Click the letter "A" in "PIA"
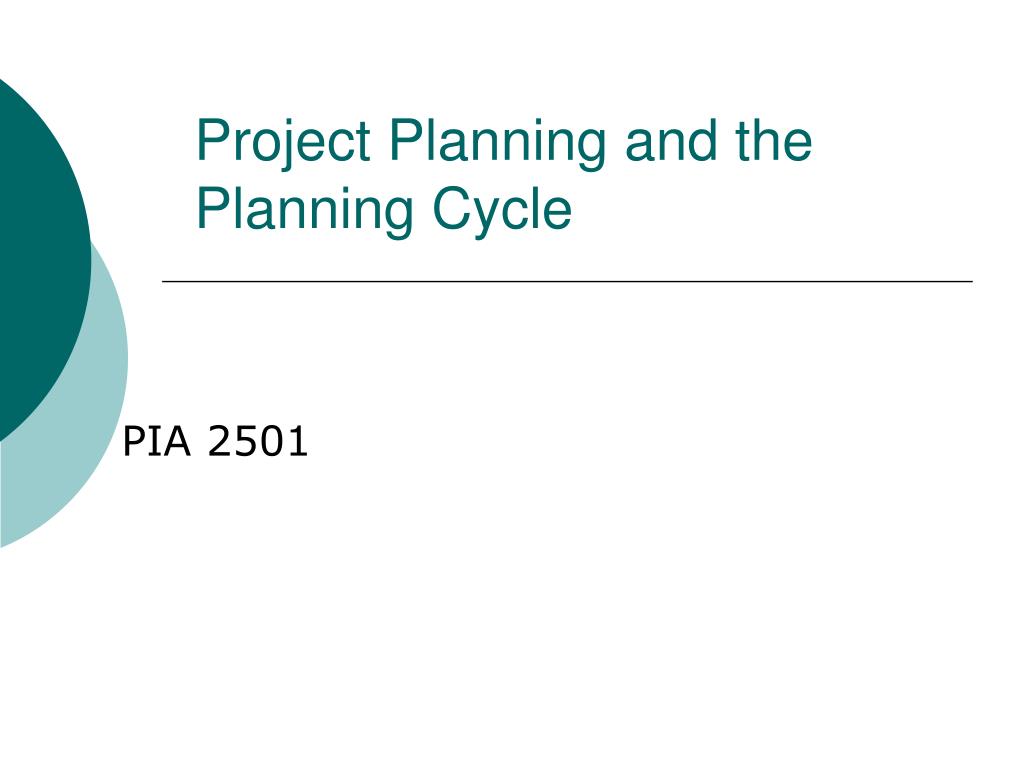 [x=177, y=441]
